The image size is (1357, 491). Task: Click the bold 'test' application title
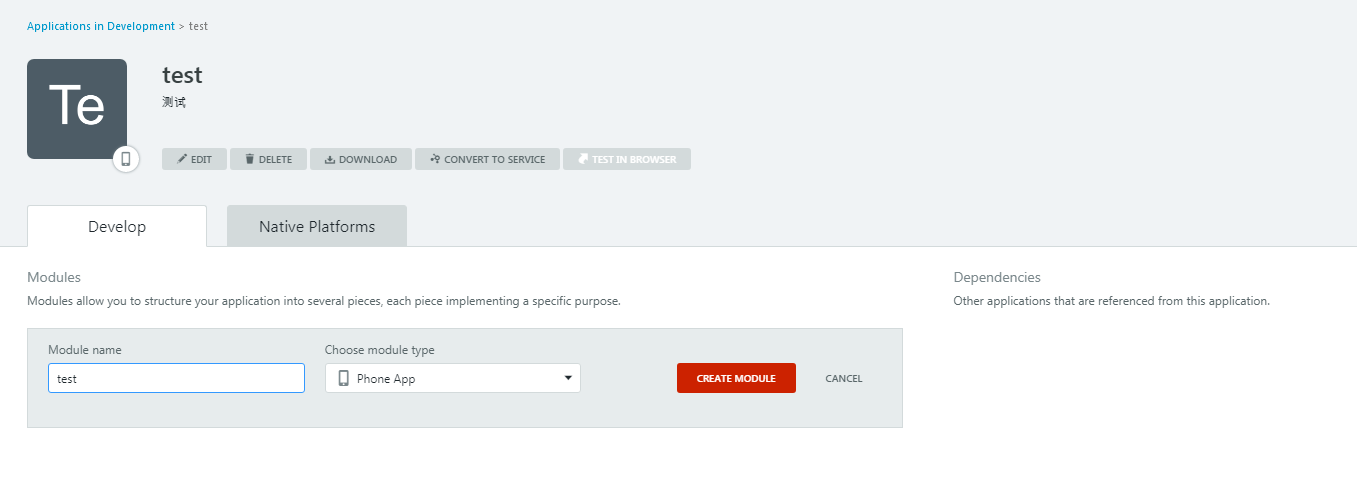182,75
